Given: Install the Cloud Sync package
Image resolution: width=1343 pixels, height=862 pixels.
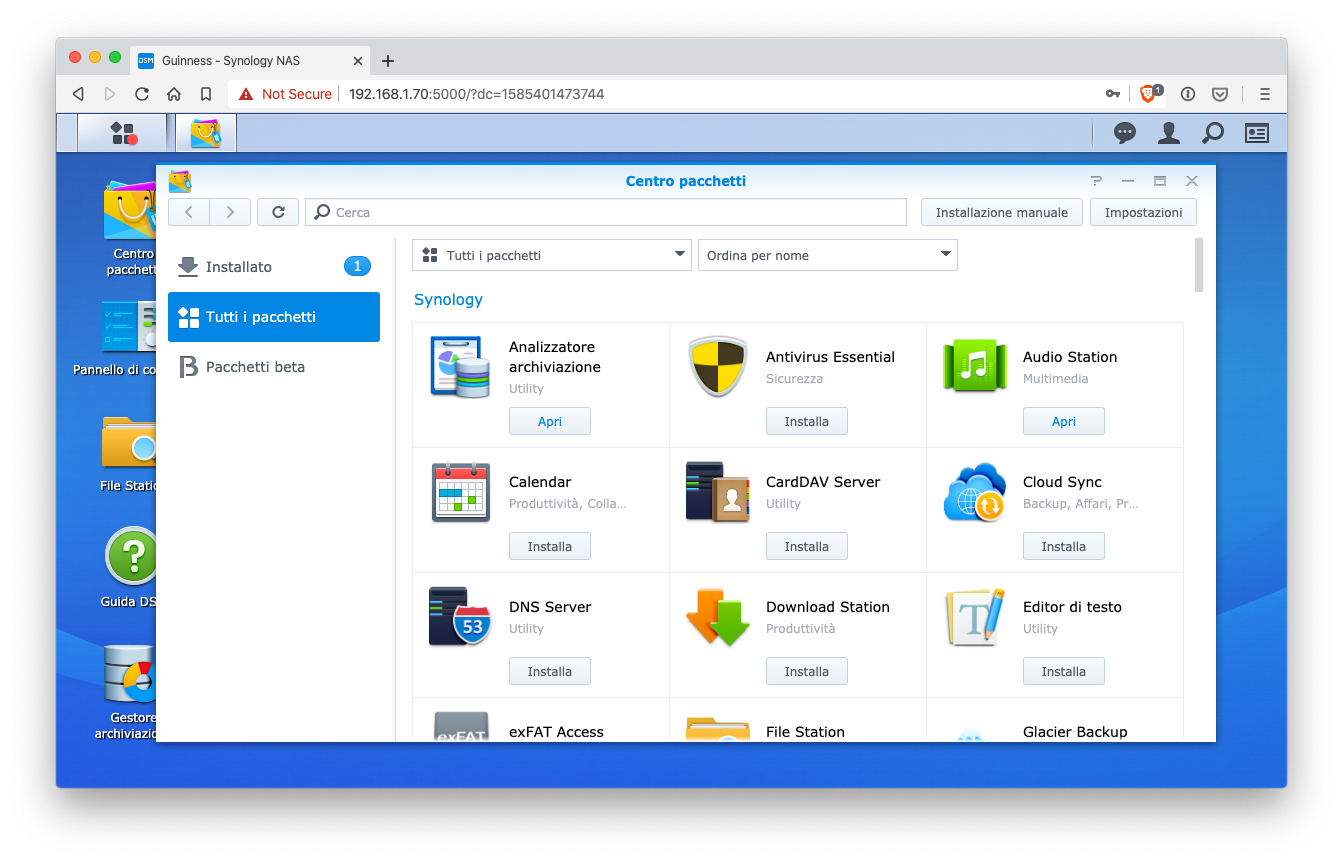Looking at the screenshot, I should [1064, 546].
